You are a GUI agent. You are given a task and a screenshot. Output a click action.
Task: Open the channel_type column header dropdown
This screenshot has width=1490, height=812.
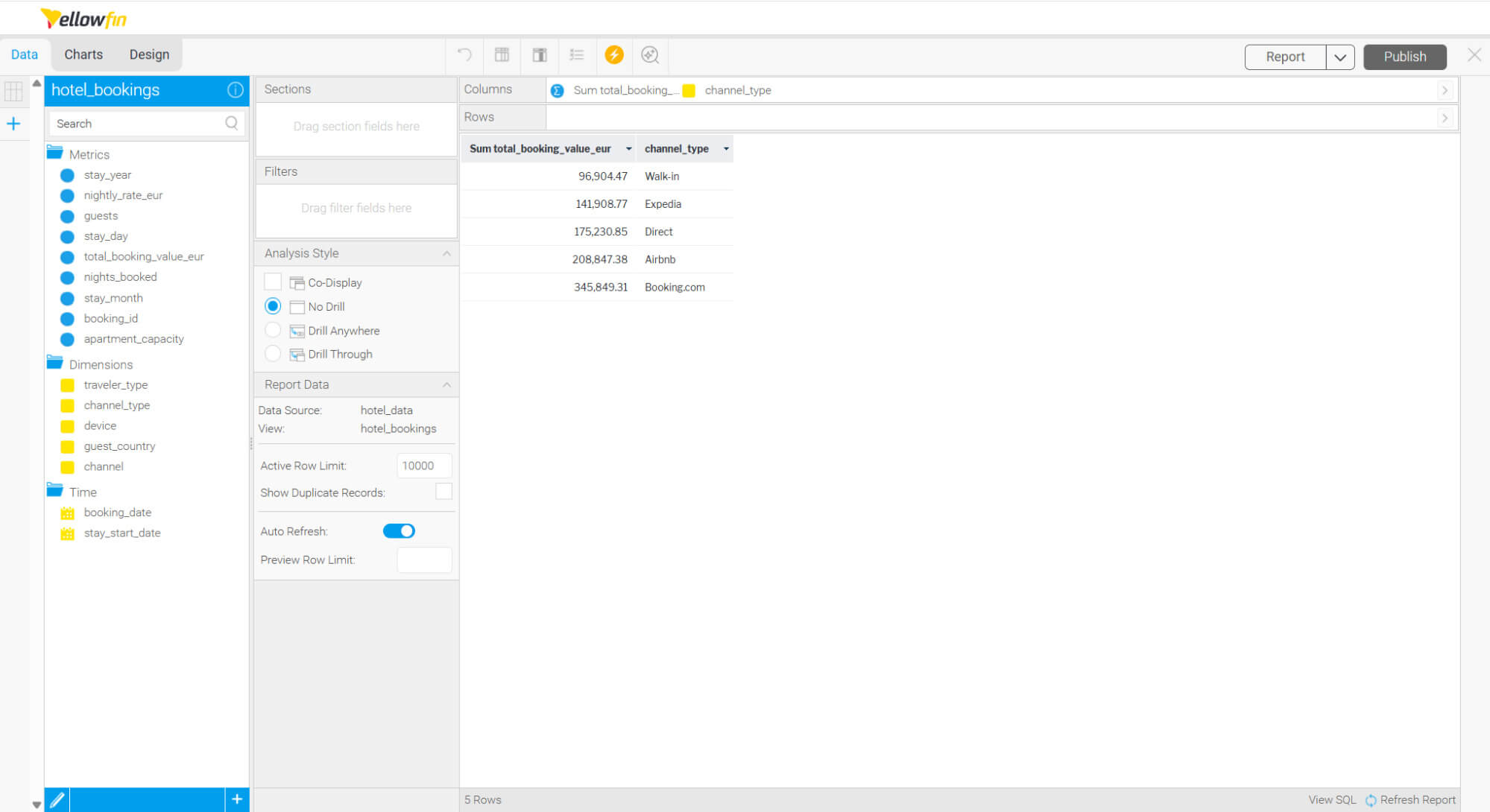pos(725,148)
